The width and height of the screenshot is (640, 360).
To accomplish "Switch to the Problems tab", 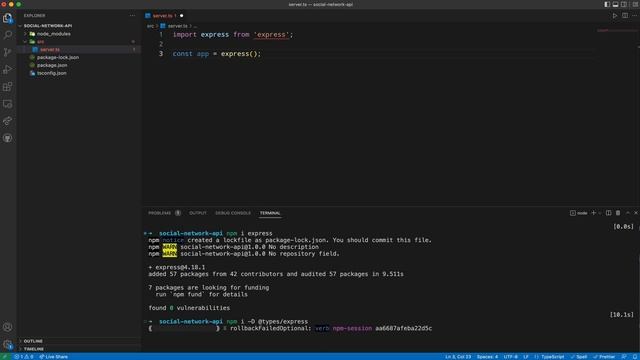I will [x=160, y=213].
